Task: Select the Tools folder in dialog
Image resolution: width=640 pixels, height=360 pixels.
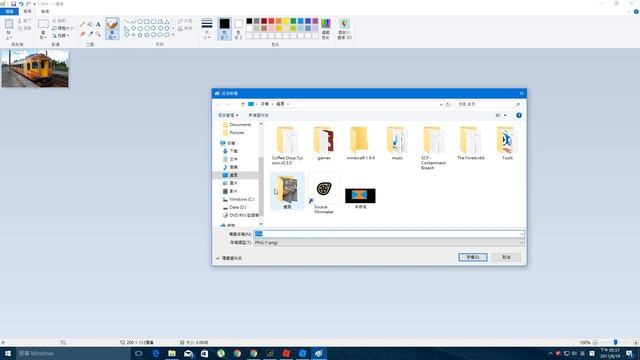Action: point(507,144)
